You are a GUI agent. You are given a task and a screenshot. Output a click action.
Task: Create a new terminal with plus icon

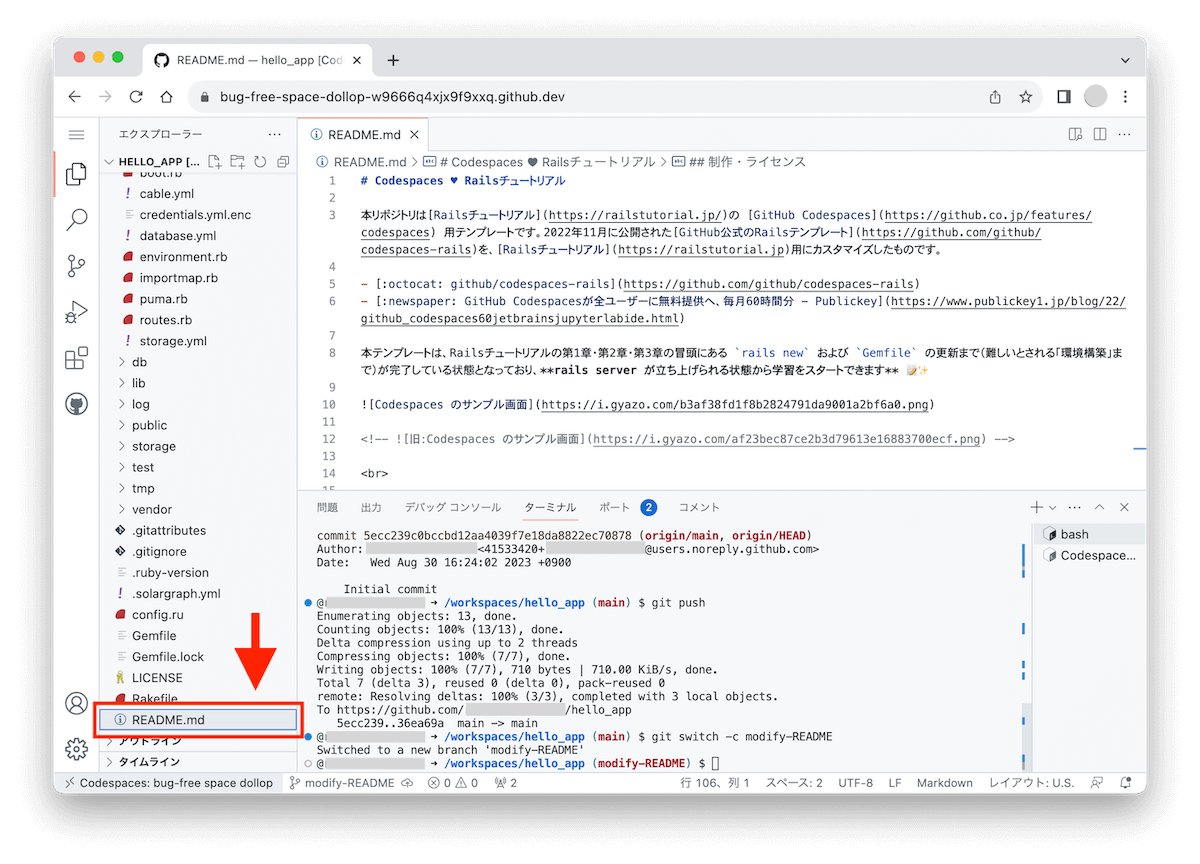point(1037,507)
